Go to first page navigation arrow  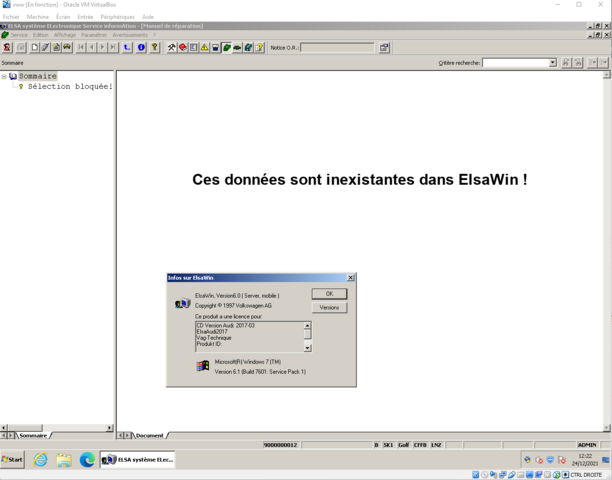coord(81,48)
